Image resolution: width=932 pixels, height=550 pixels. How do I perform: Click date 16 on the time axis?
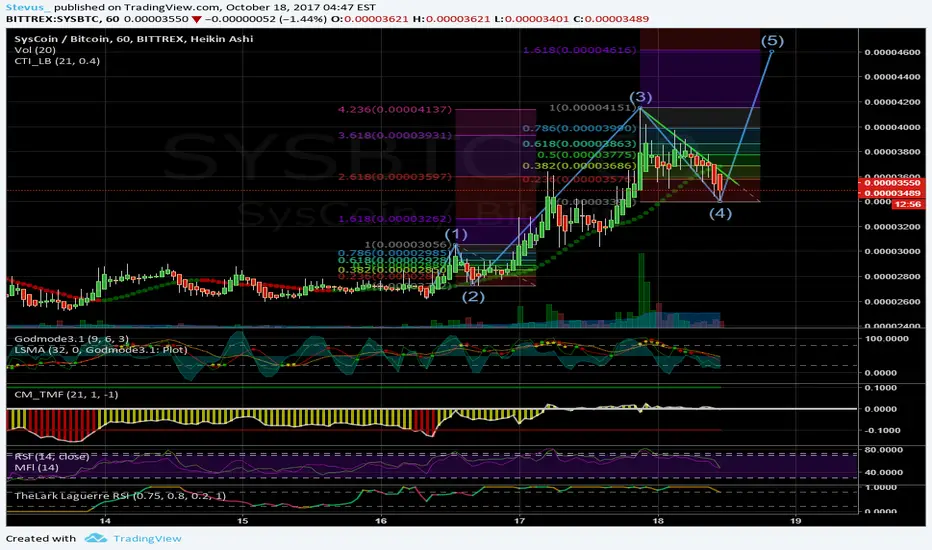381,521
